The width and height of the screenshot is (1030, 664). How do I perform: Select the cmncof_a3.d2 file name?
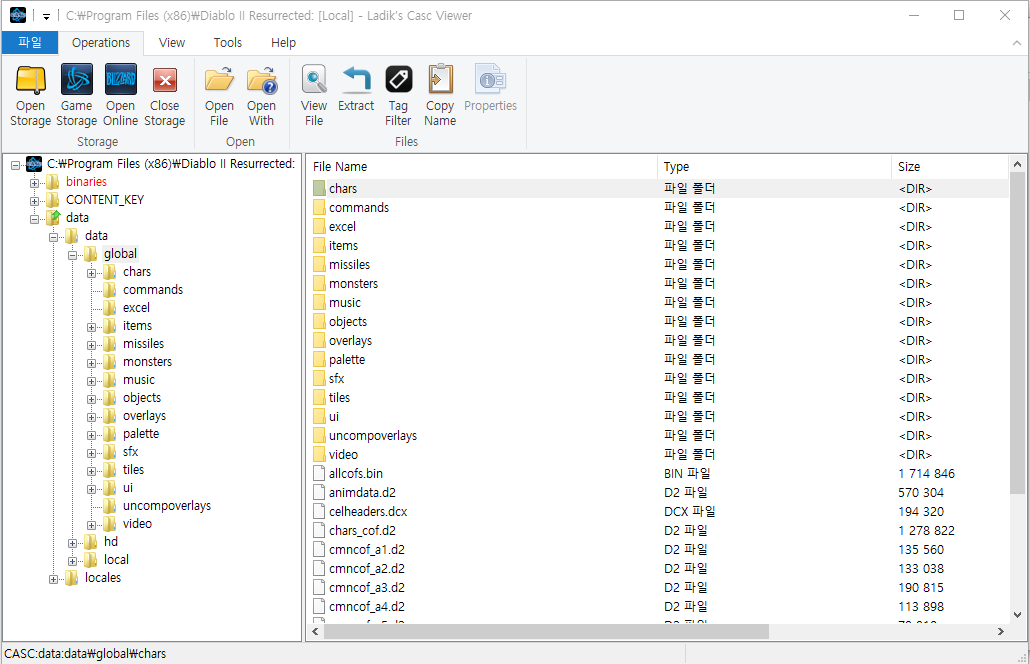pos(367,588)
